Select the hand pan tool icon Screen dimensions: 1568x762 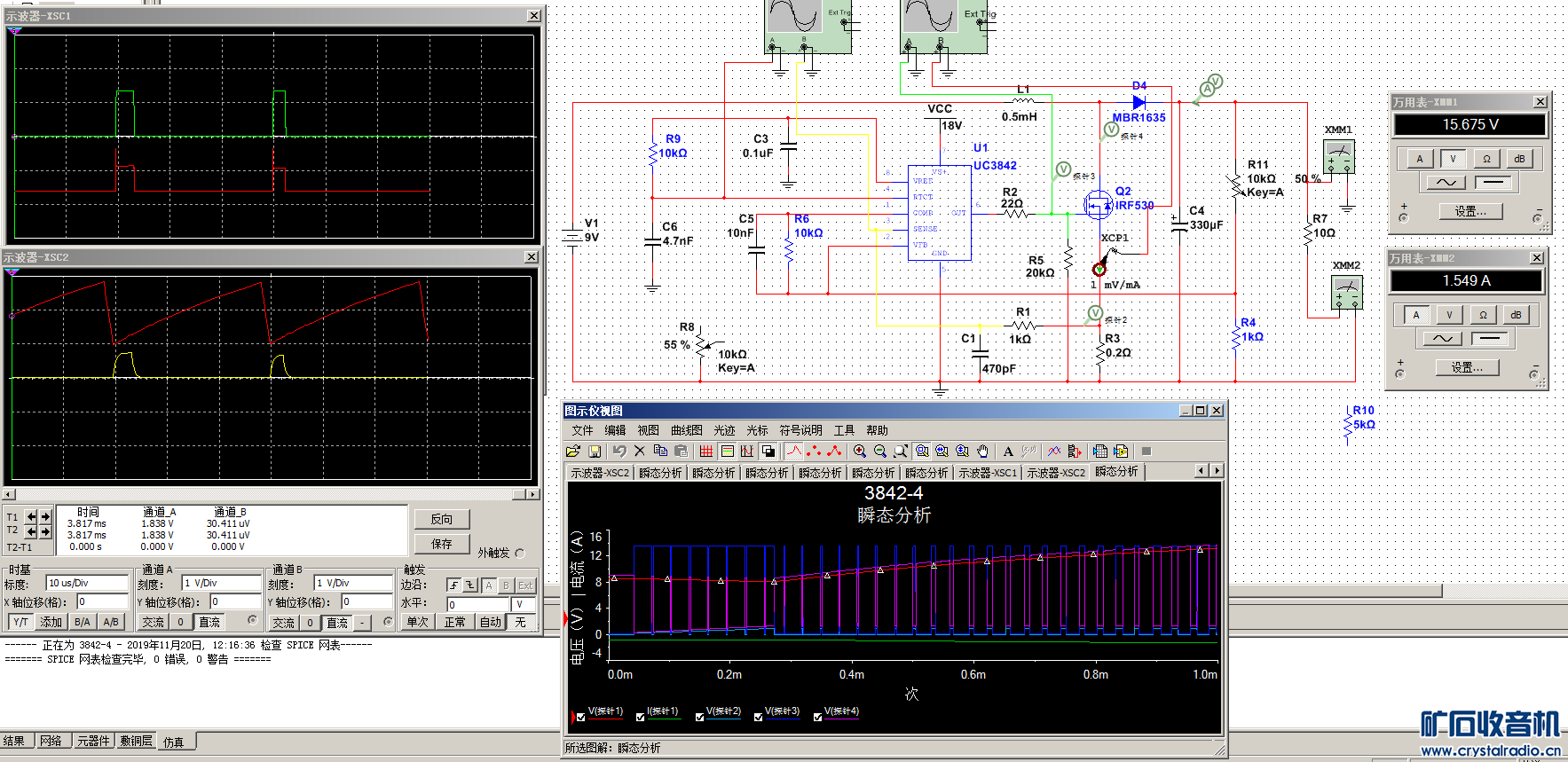[x=982, y=452]
